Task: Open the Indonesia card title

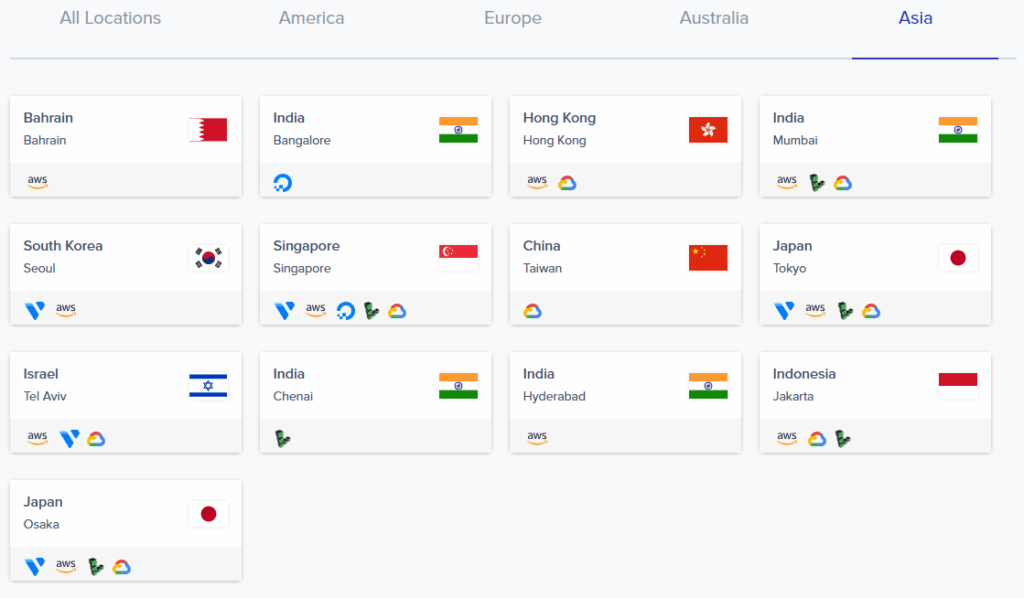Action: click(804, 374)
